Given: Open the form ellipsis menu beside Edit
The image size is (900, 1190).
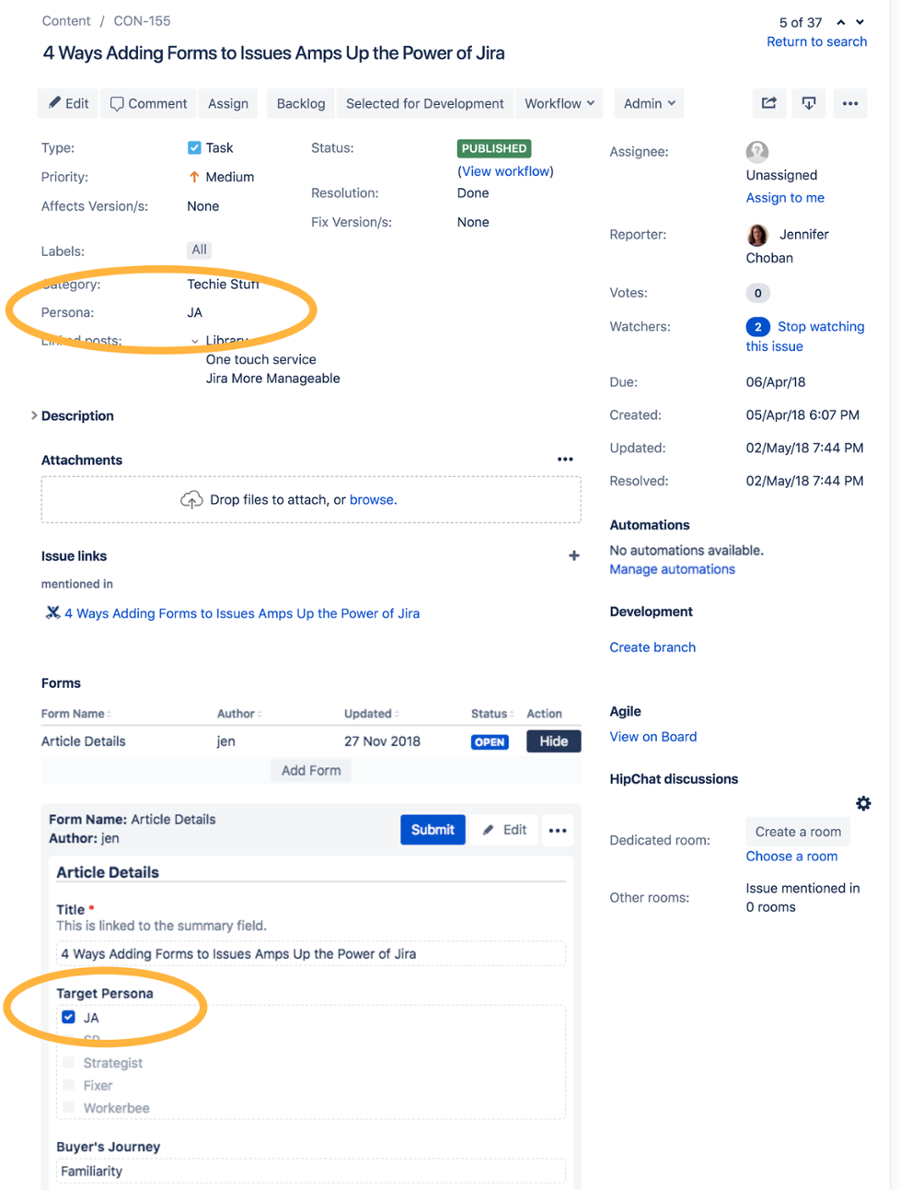Looking at the screenshot, I should pyautogui.click(x=558, y=830).
